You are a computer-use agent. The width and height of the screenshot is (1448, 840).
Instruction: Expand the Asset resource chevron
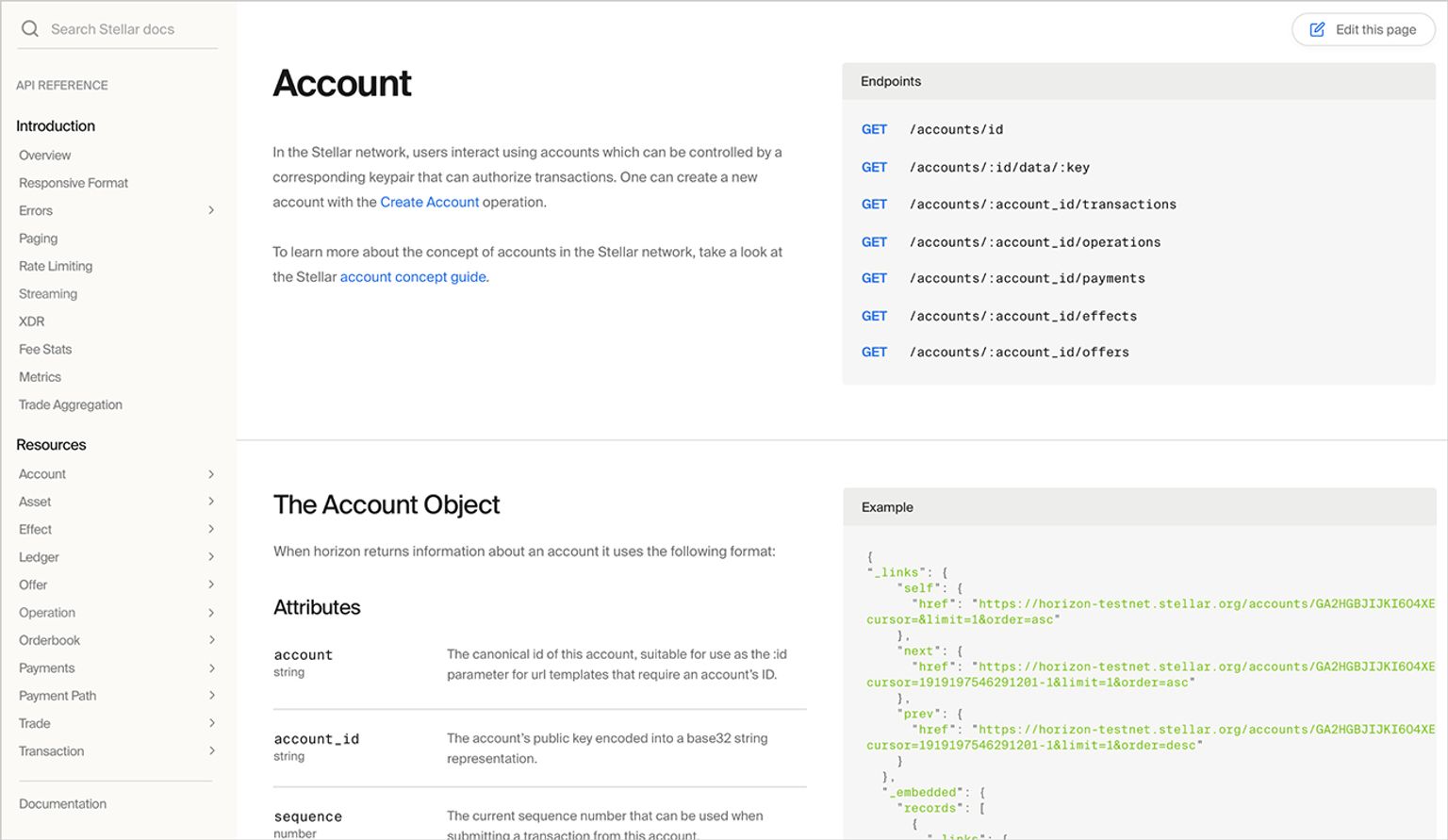tap(211, 502)
